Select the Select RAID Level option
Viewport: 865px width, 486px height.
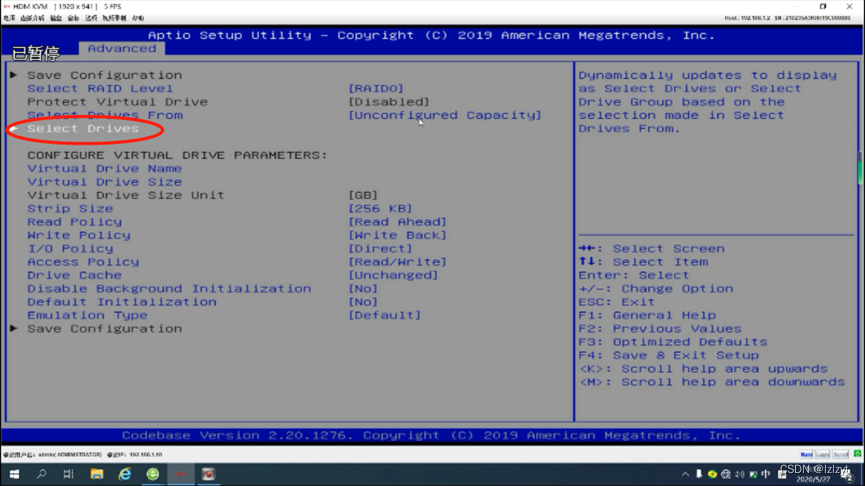(x=100, y=88)
